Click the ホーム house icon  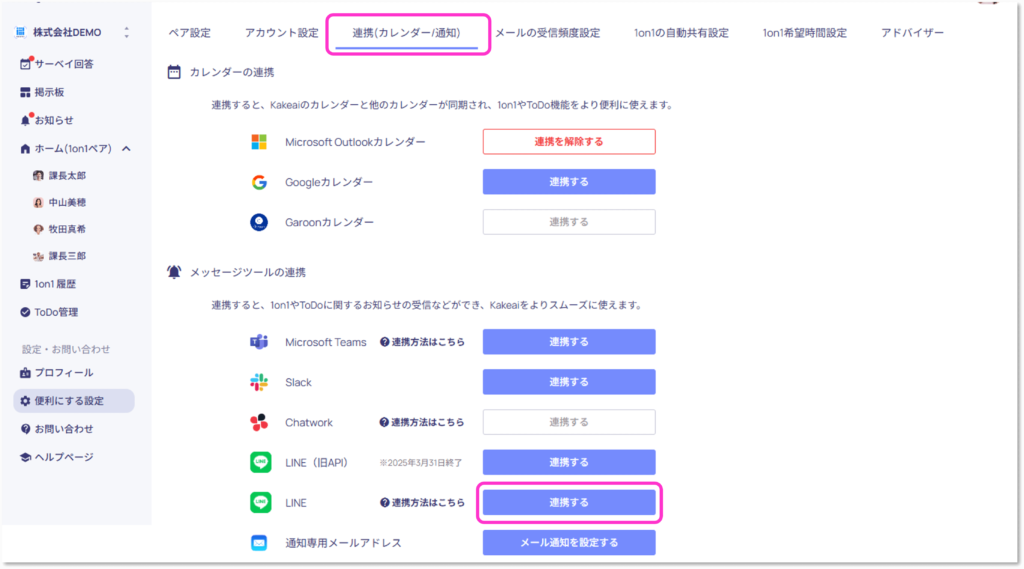coord(25,149)
